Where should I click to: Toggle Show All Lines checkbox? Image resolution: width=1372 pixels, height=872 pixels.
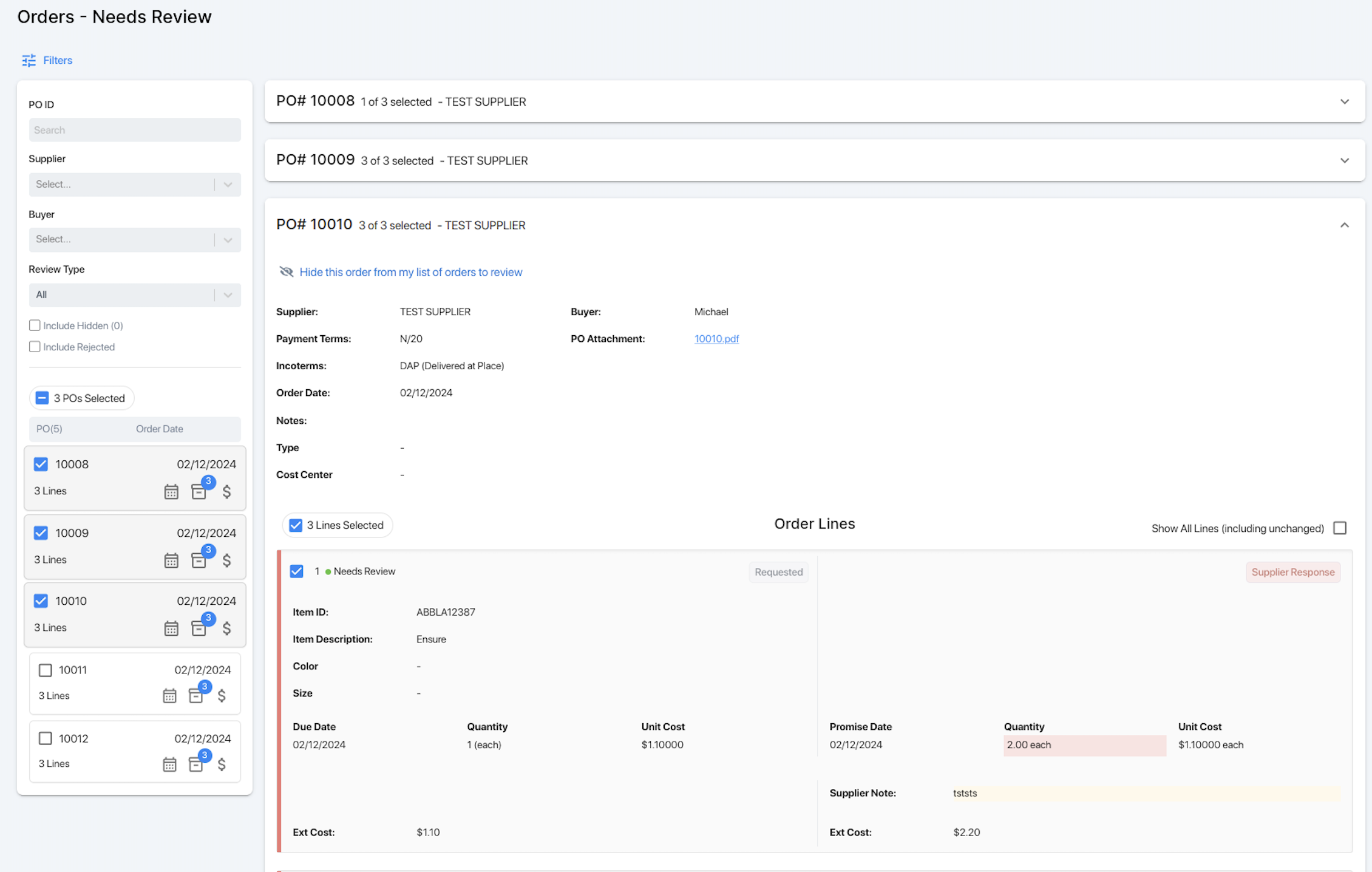pos(1340,528)
